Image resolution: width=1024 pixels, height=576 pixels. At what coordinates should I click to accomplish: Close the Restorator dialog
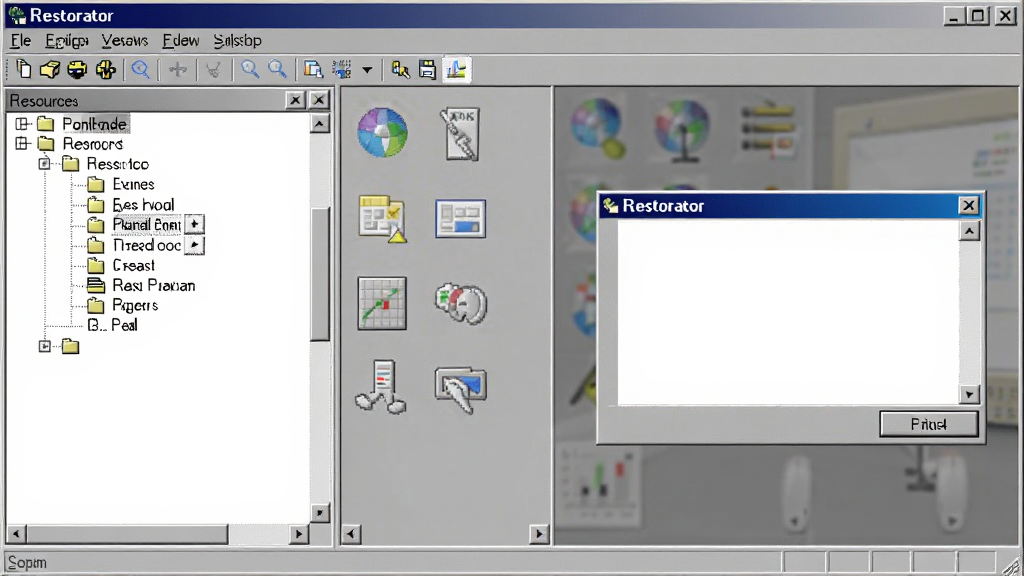(968, 206)
